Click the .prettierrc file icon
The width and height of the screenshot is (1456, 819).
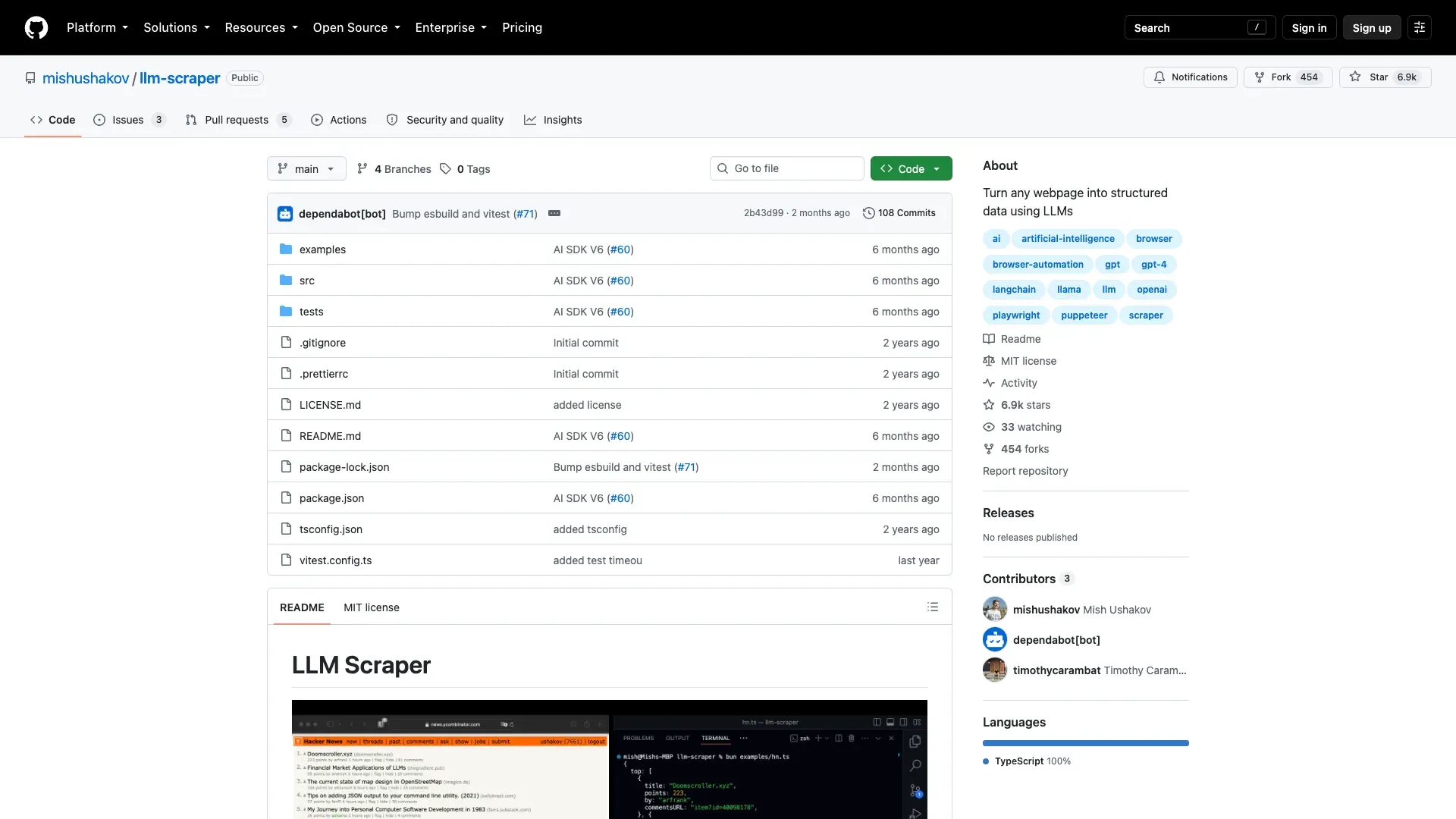(286, 374)
